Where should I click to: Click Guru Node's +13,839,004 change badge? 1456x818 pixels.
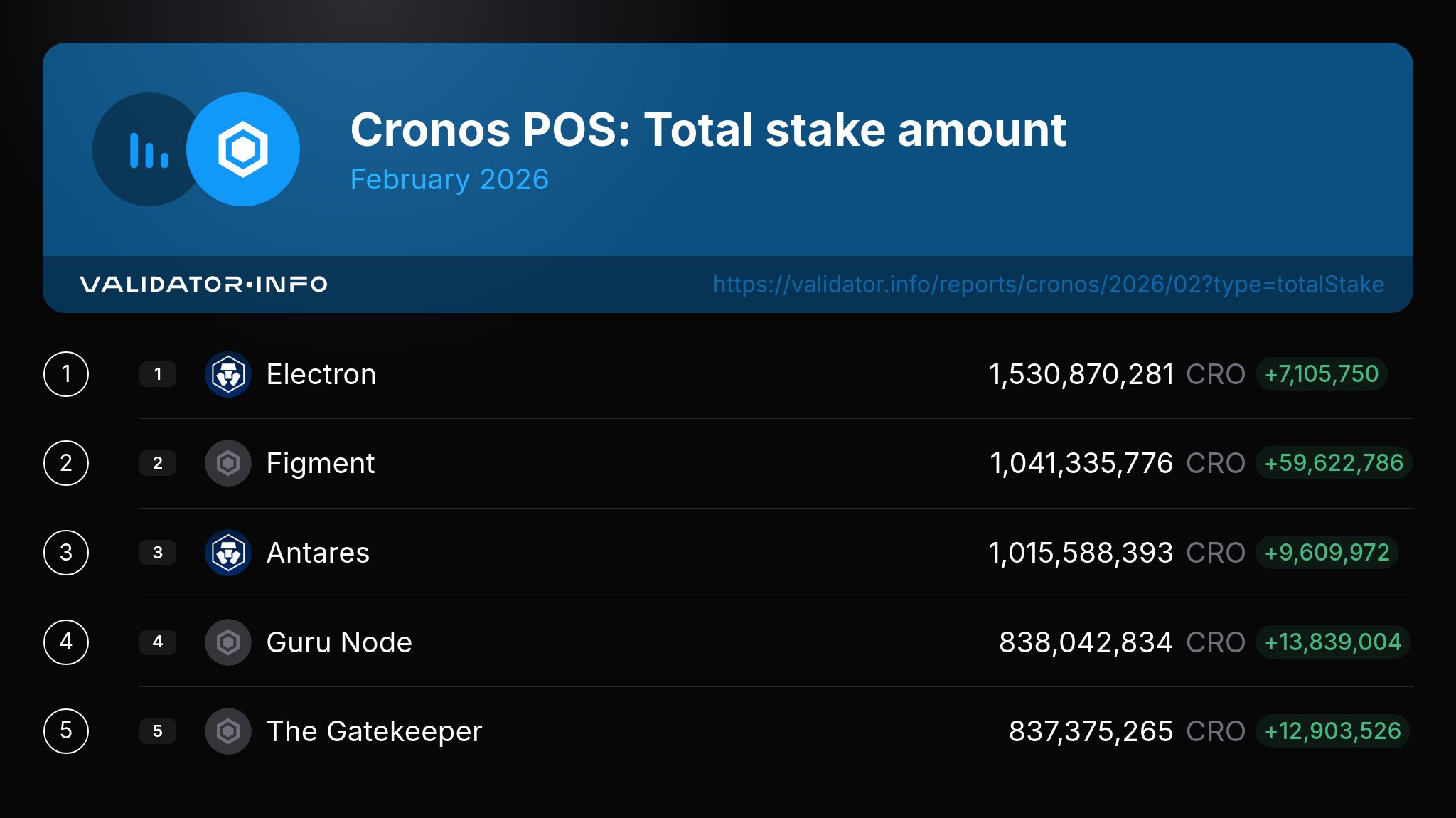point(1332,642)
